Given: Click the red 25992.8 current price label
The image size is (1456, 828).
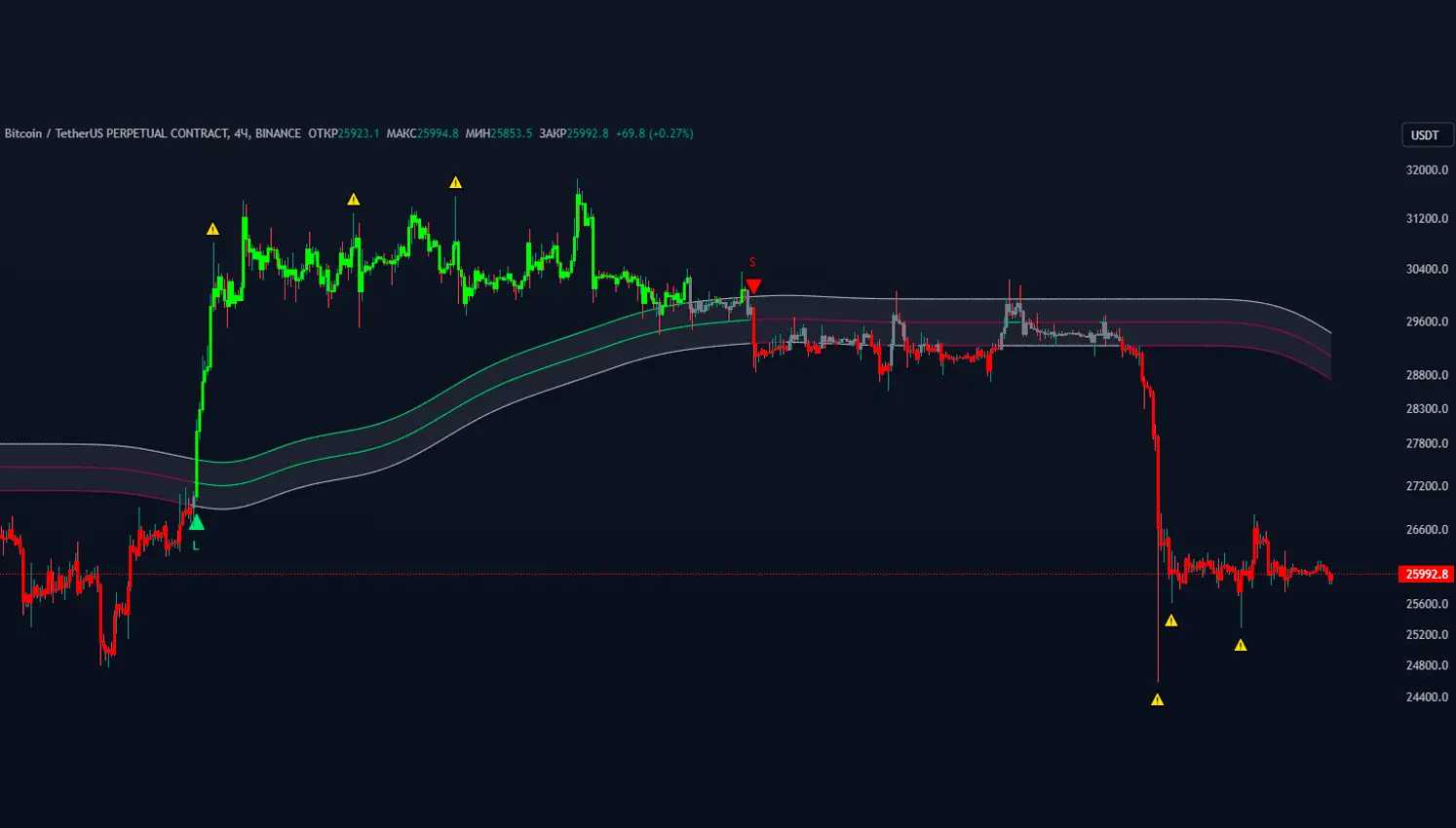Looking at the screenshot, I should [x=1427, y=575].
